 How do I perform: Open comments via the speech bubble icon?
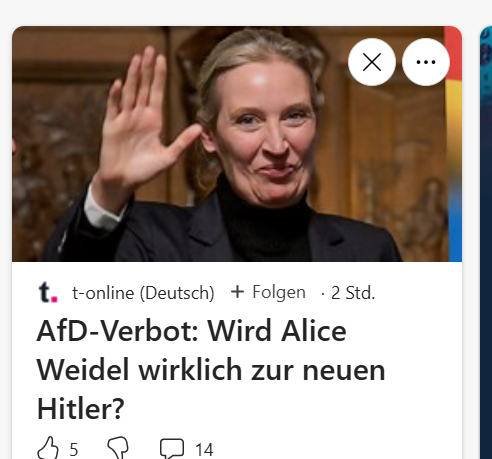pyautogui.click(x=172, y=449)
